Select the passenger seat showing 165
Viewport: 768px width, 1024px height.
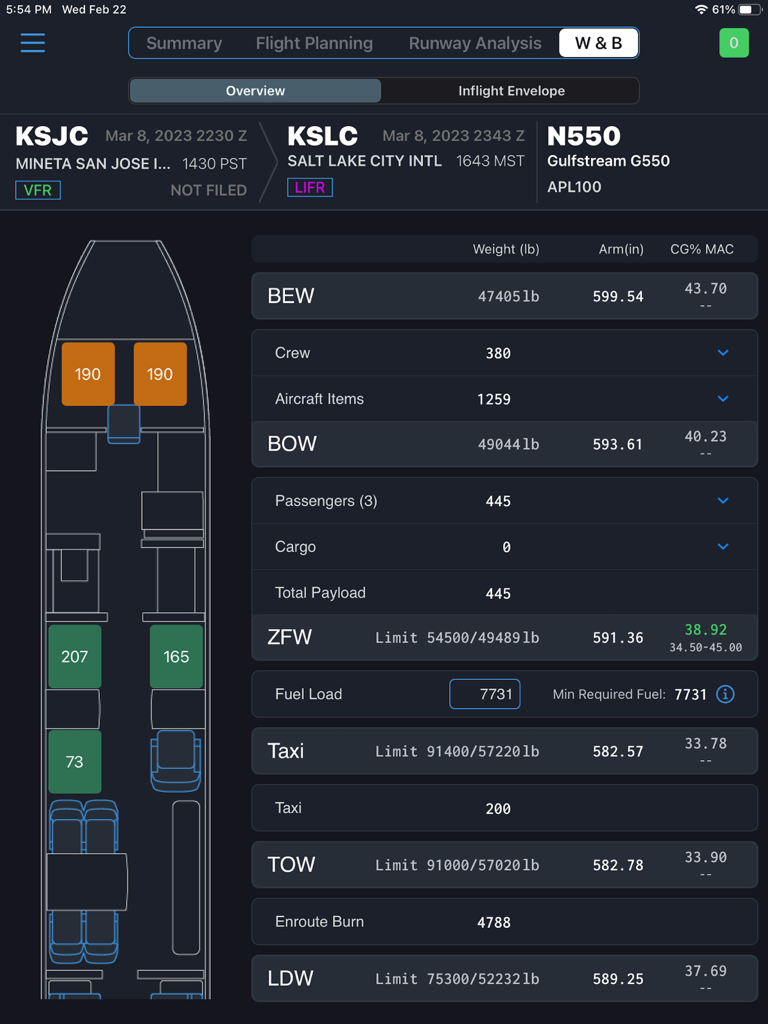click(x=176, y=657)
